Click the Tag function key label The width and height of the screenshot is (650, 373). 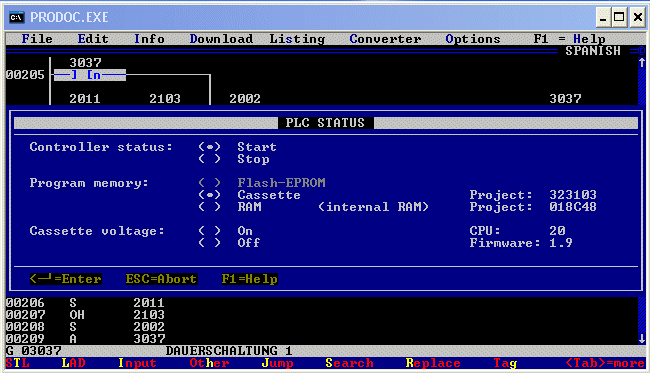coord(505,363)
